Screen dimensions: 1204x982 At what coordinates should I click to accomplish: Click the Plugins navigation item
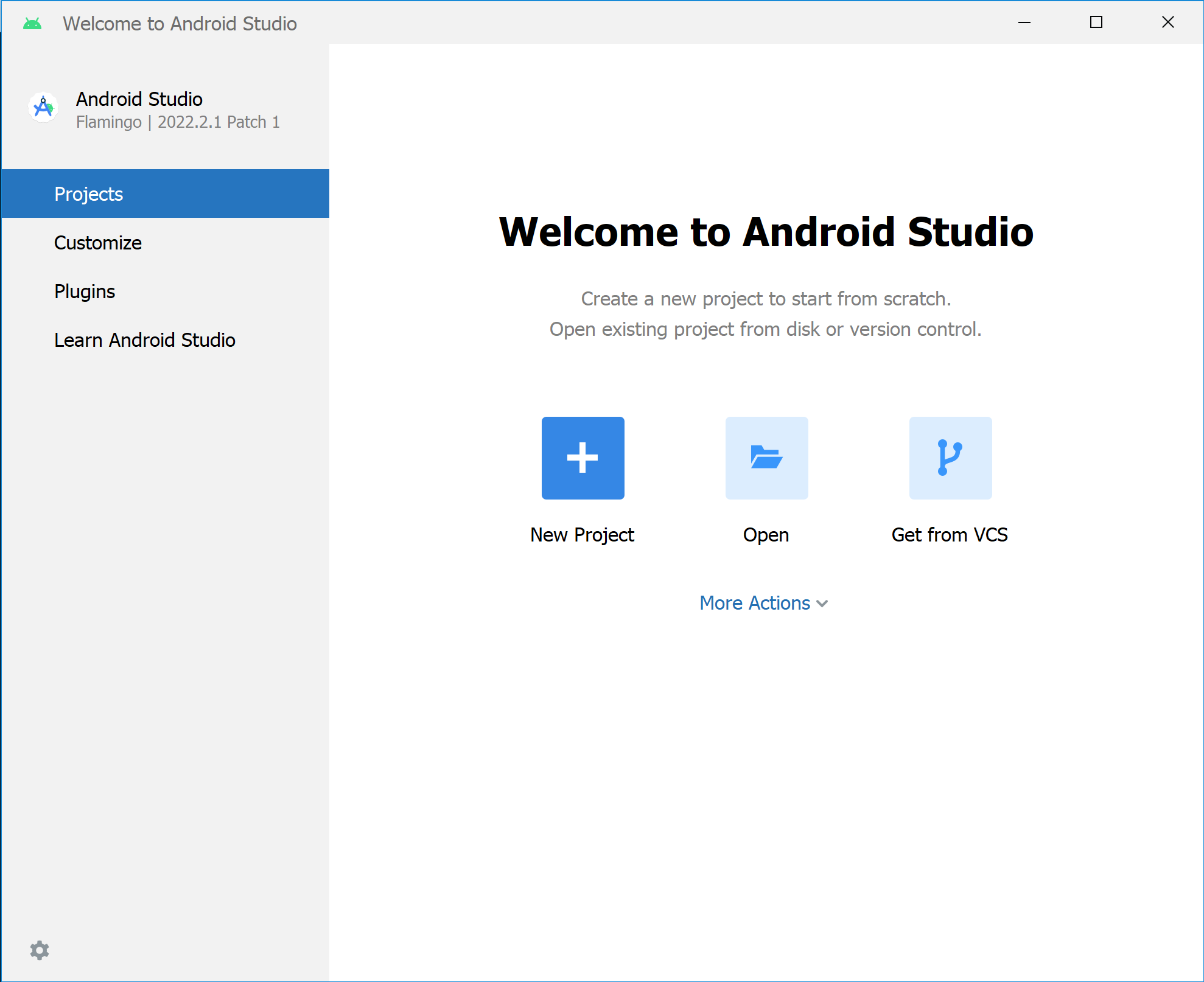[x=84, y=291]
